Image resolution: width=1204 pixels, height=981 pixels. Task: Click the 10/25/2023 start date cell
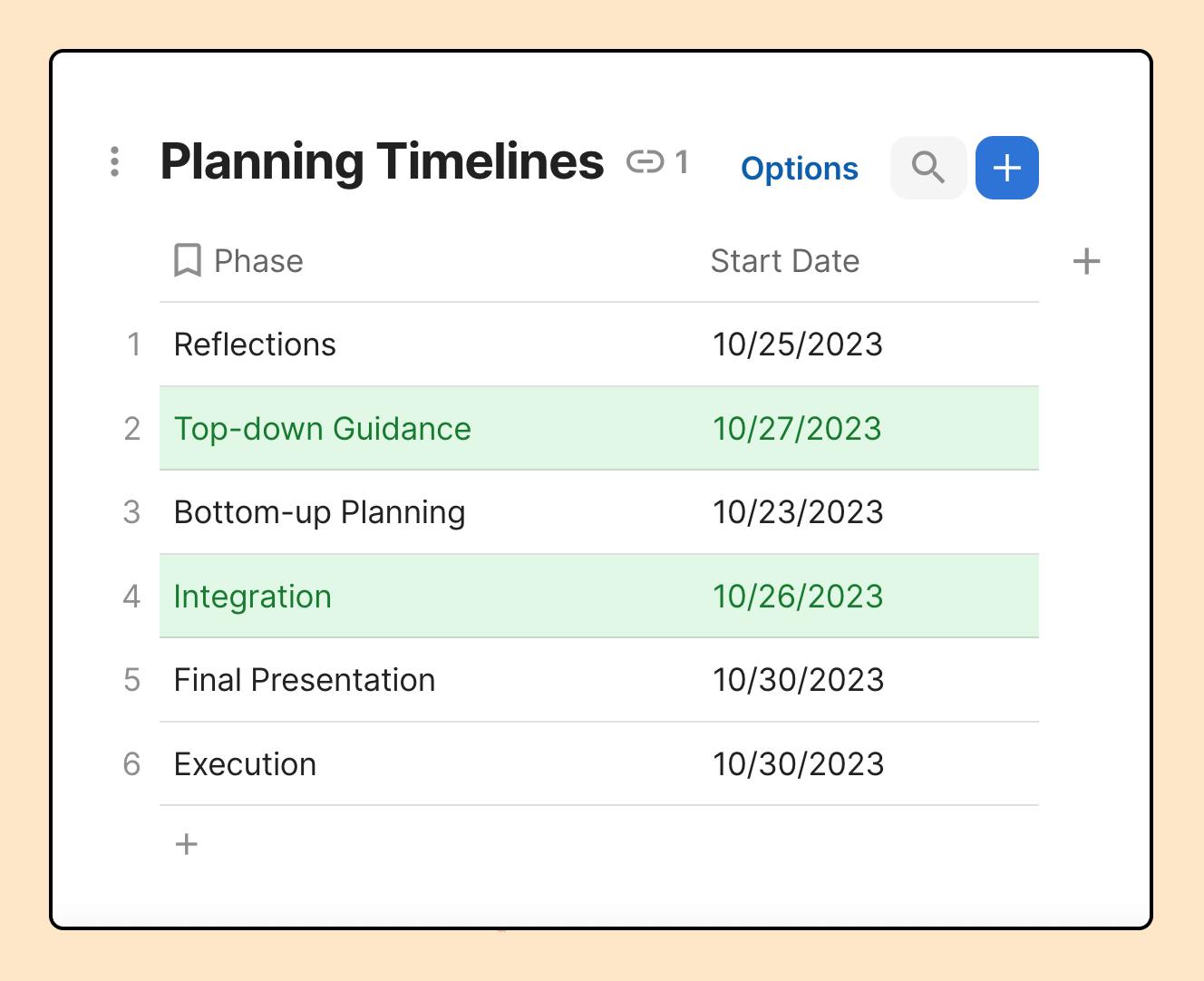coord(797,345)
